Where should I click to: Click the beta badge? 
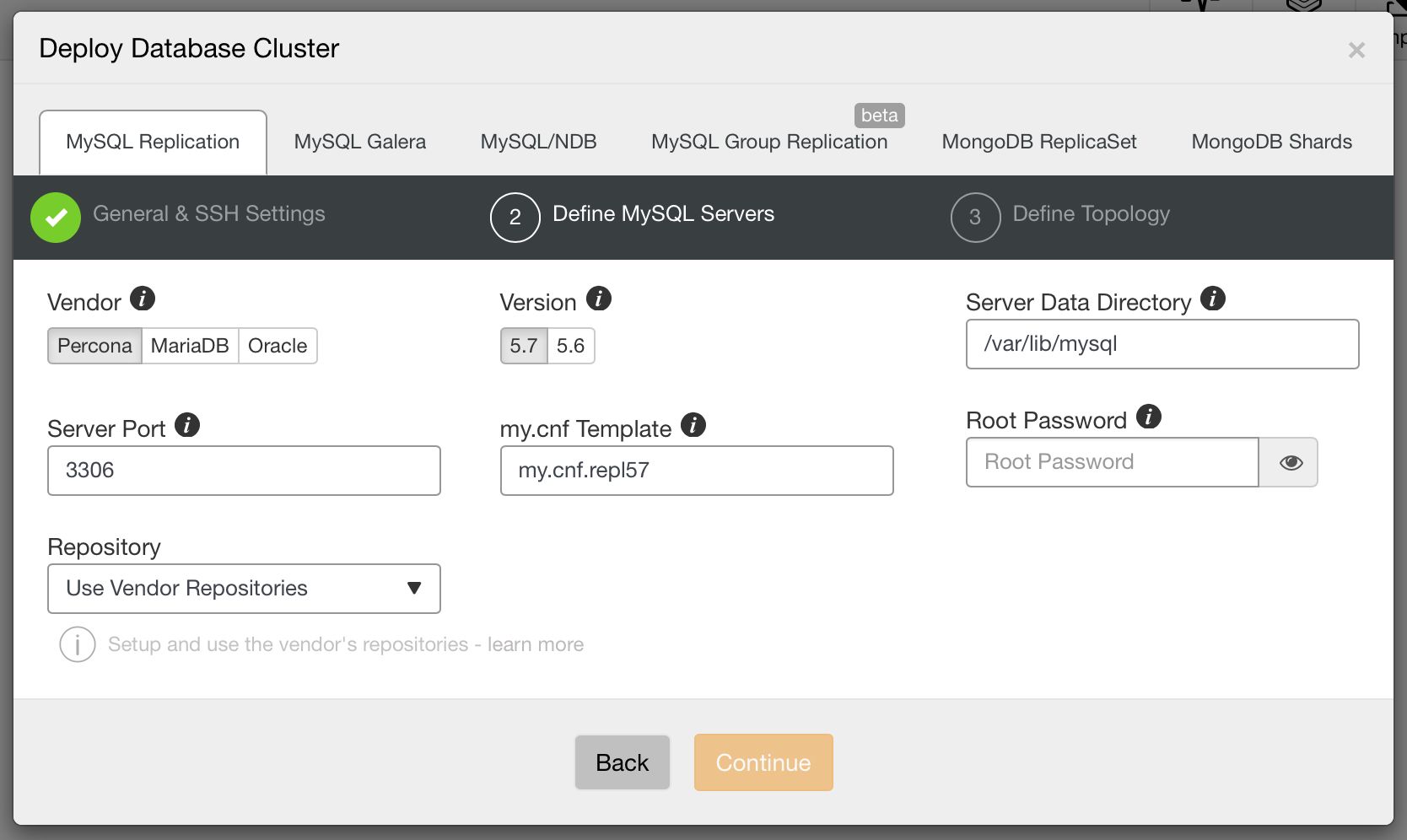click(x=880, y=116)
